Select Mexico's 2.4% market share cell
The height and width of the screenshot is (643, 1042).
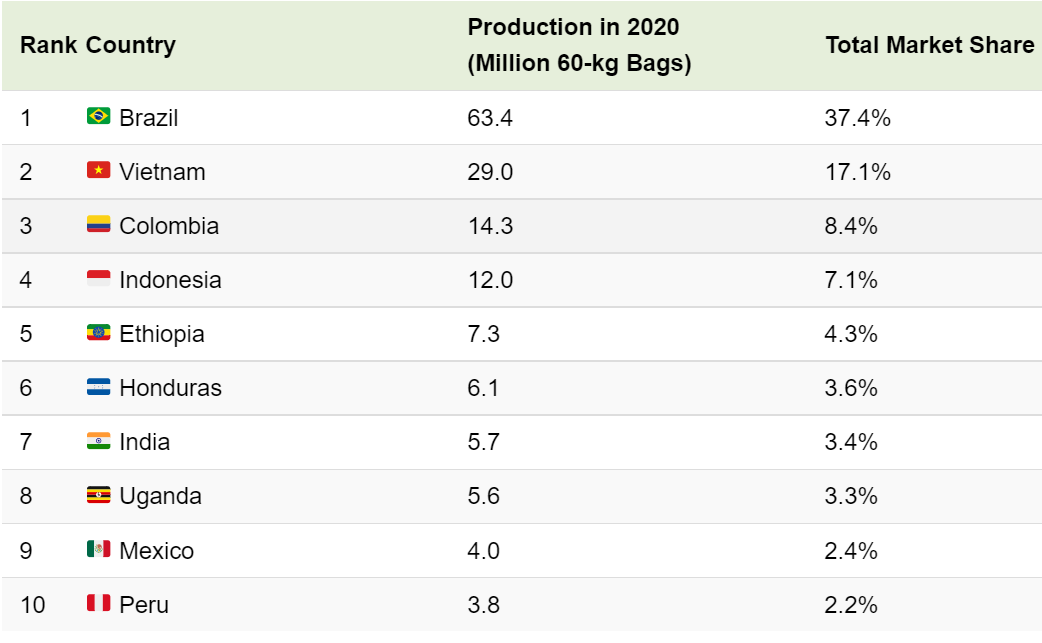point(852,550)
